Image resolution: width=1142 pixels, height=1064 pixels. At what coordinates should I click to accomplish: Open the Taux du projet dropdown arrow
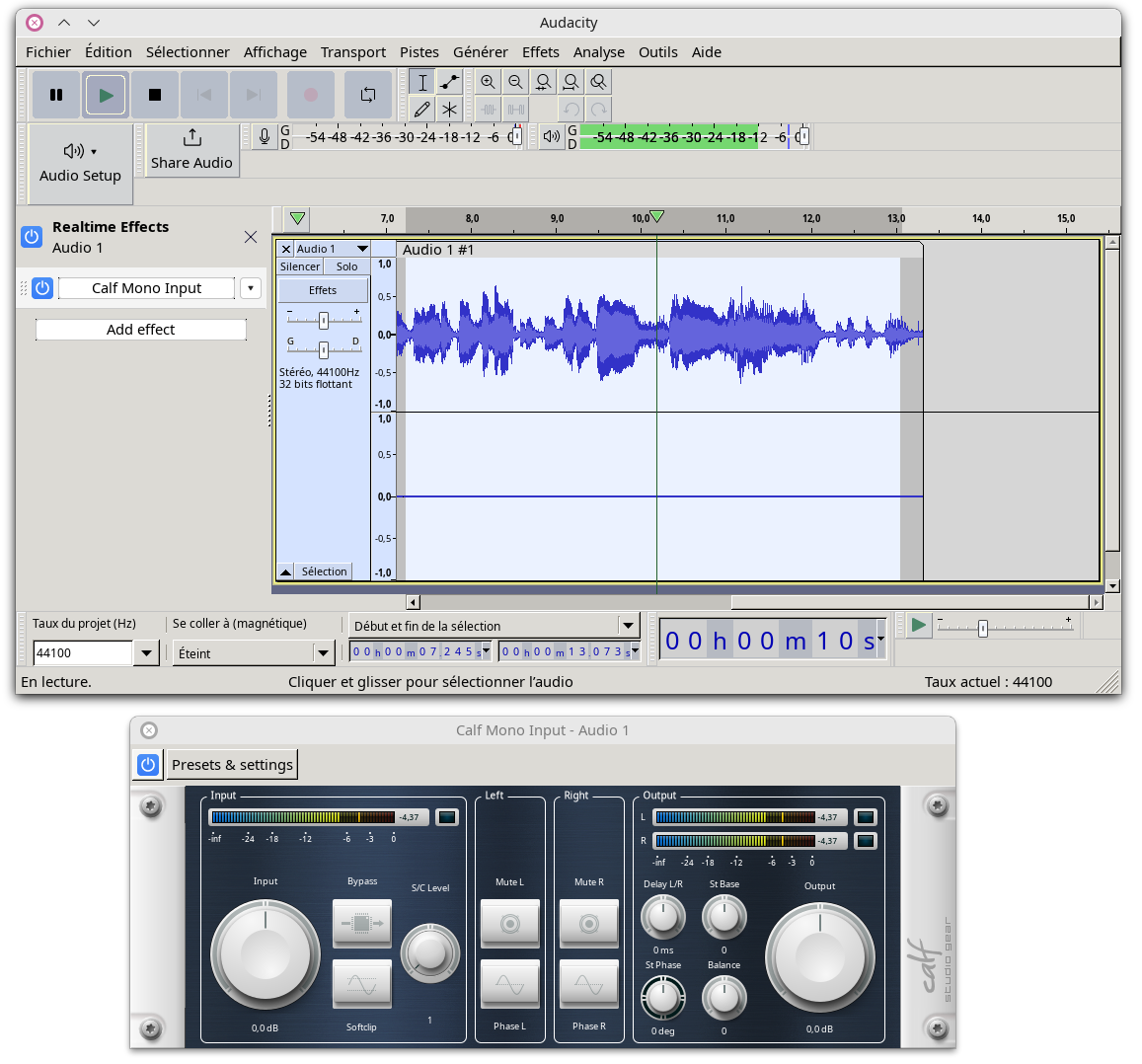pos(146,653)
